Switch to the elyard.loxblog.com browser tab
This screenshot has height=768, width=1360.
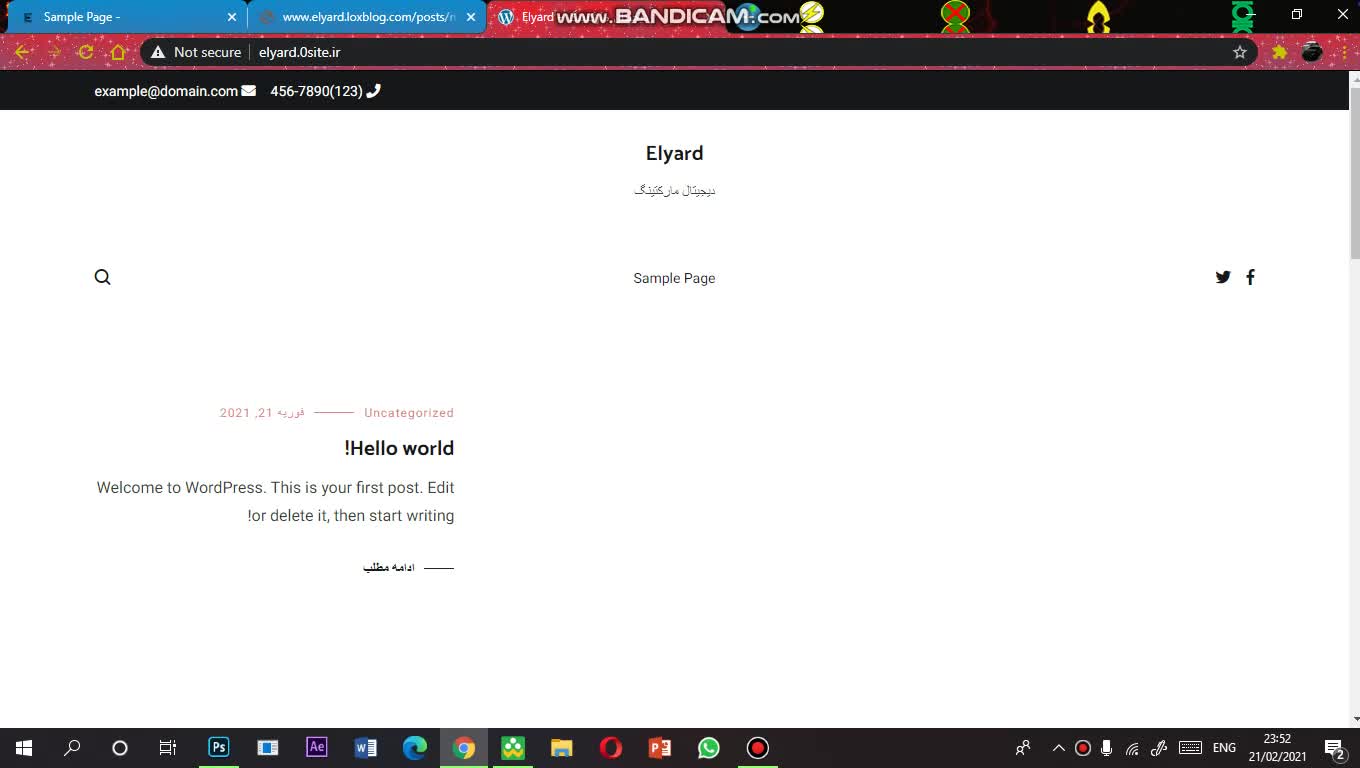366,17
